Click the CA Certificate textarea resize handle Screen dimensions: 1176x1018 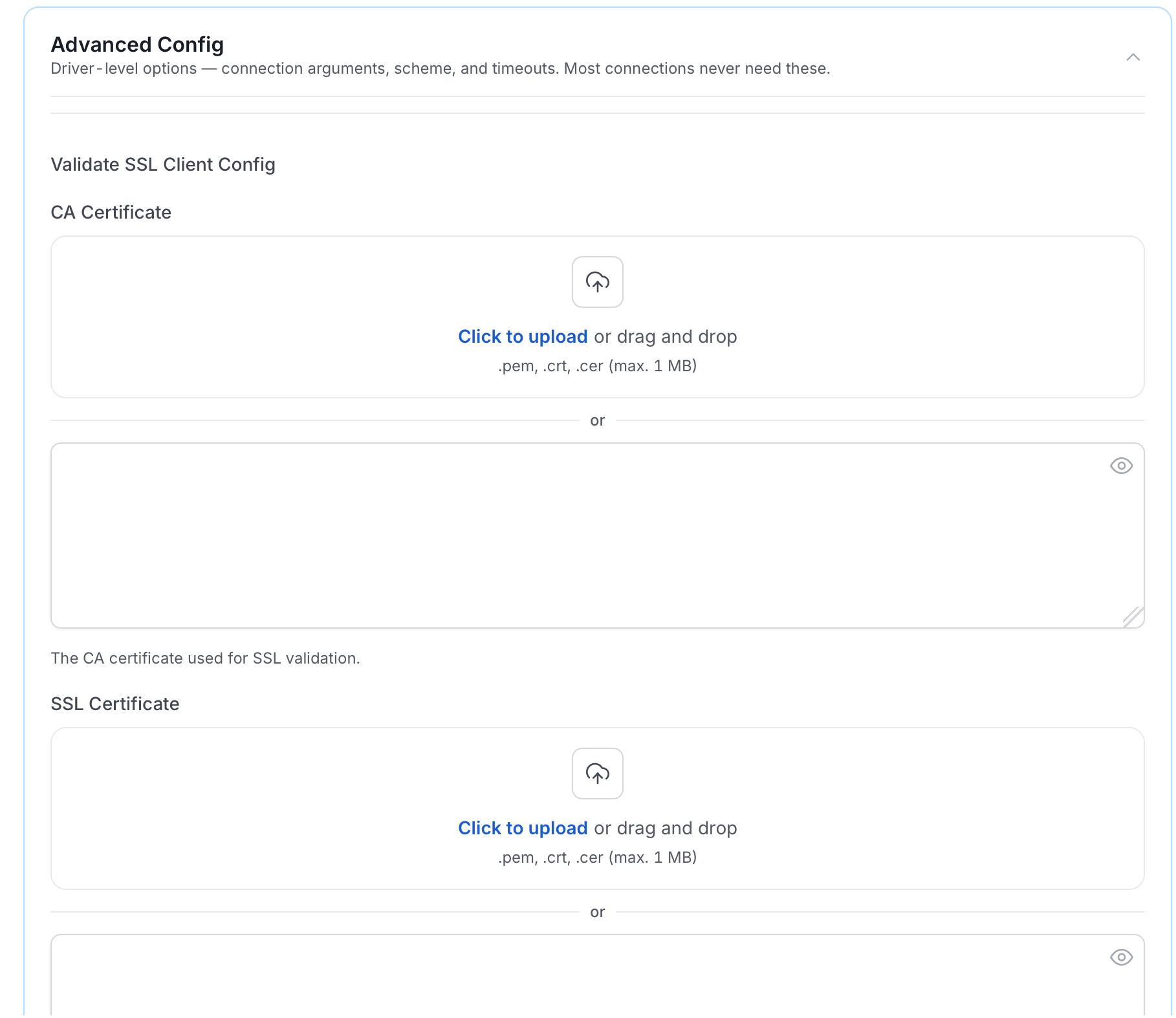click(x=1133, y=617)
